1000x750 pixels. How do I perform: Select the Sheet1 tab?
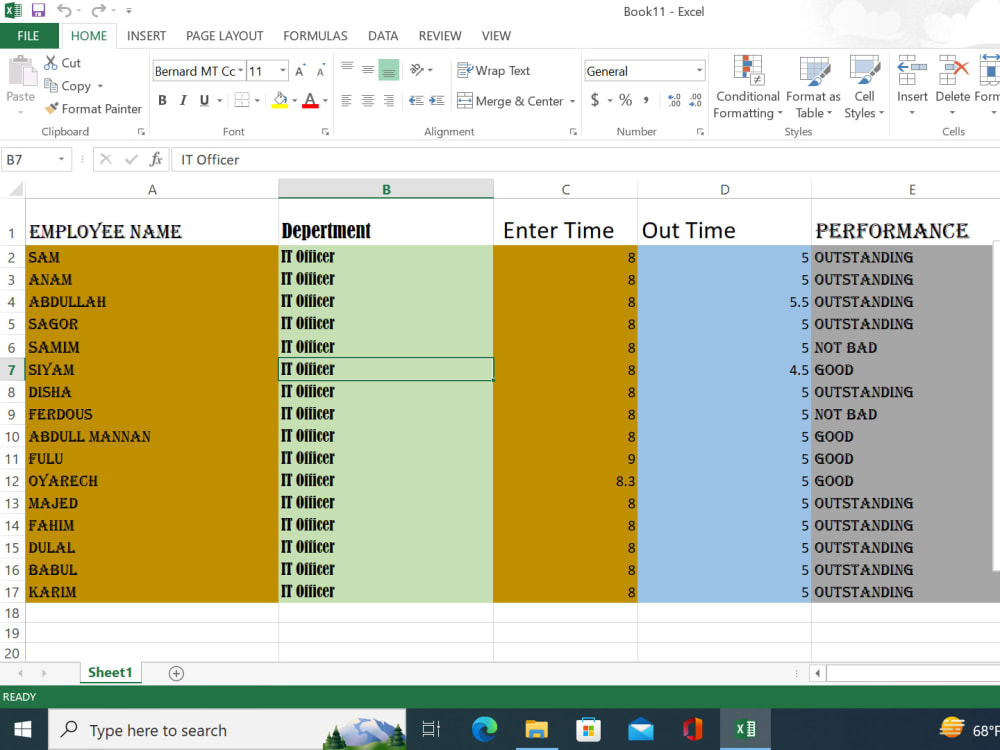(110, 673)
